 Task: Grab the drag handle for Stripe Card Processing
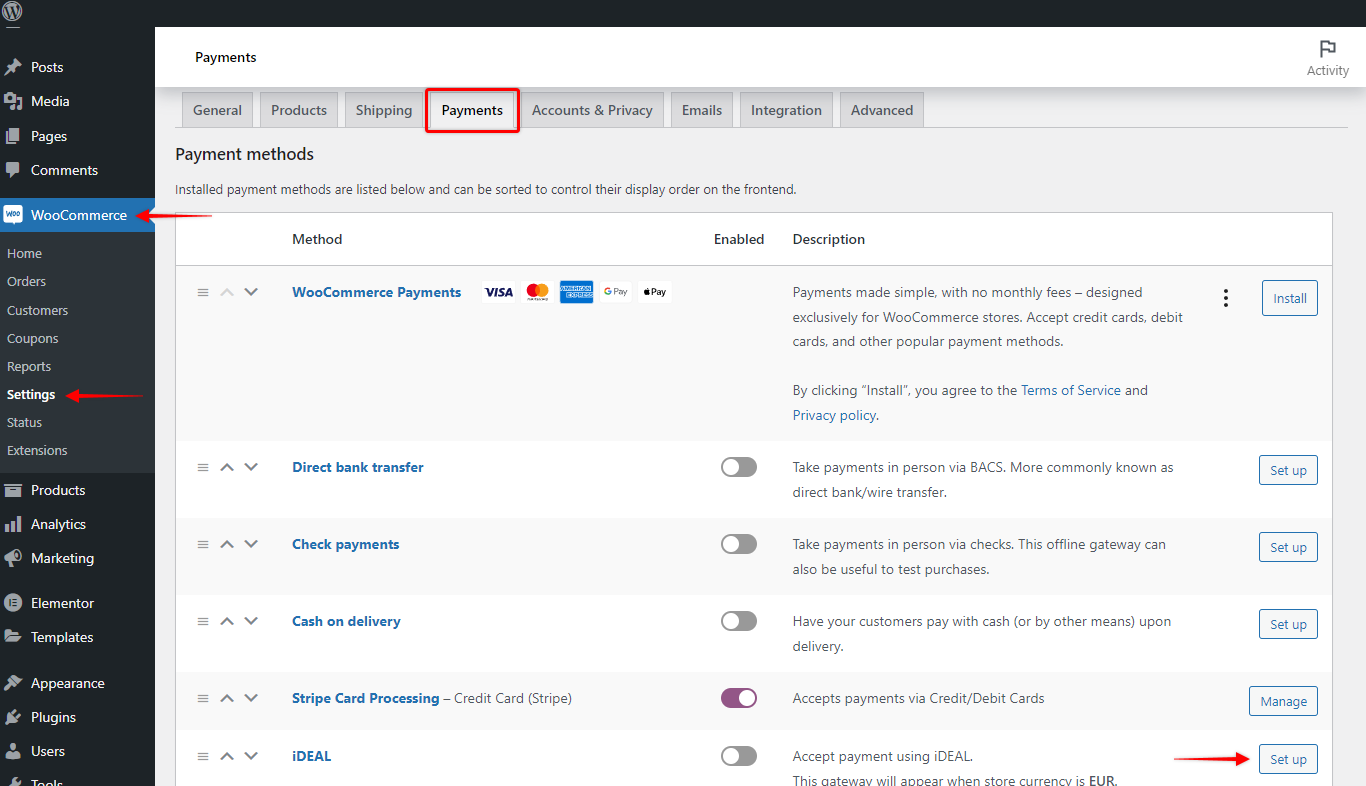203,698
